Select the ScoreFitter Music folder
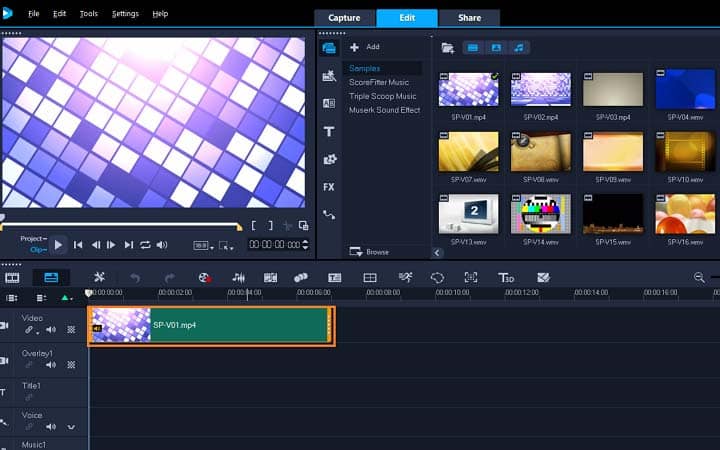 click(x=379, y=82)
